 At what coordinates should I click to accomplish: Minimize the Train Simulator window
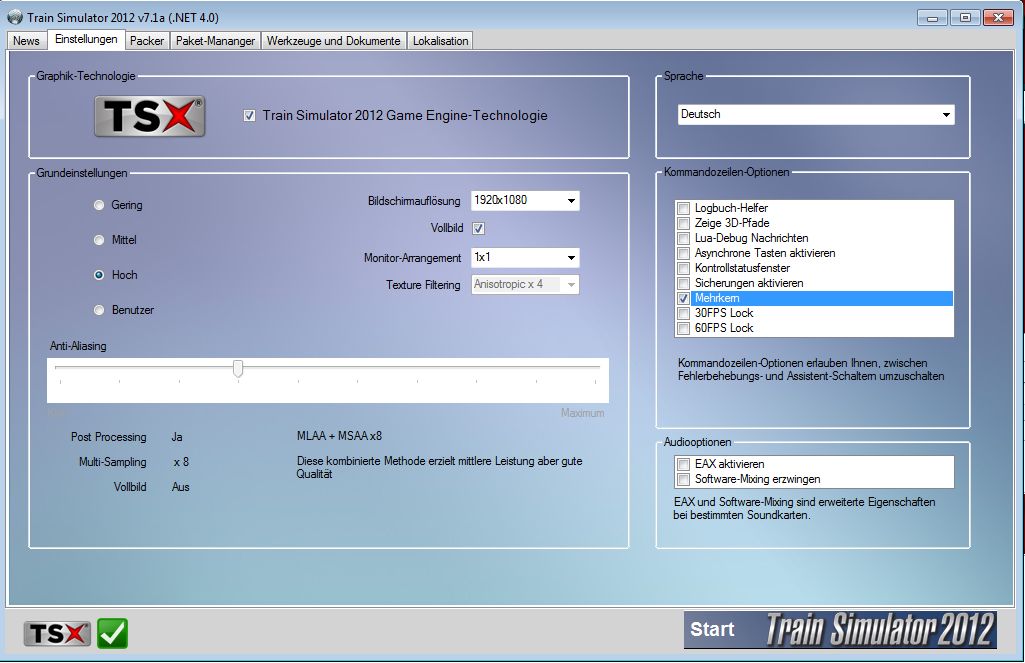tap(932, 18)
